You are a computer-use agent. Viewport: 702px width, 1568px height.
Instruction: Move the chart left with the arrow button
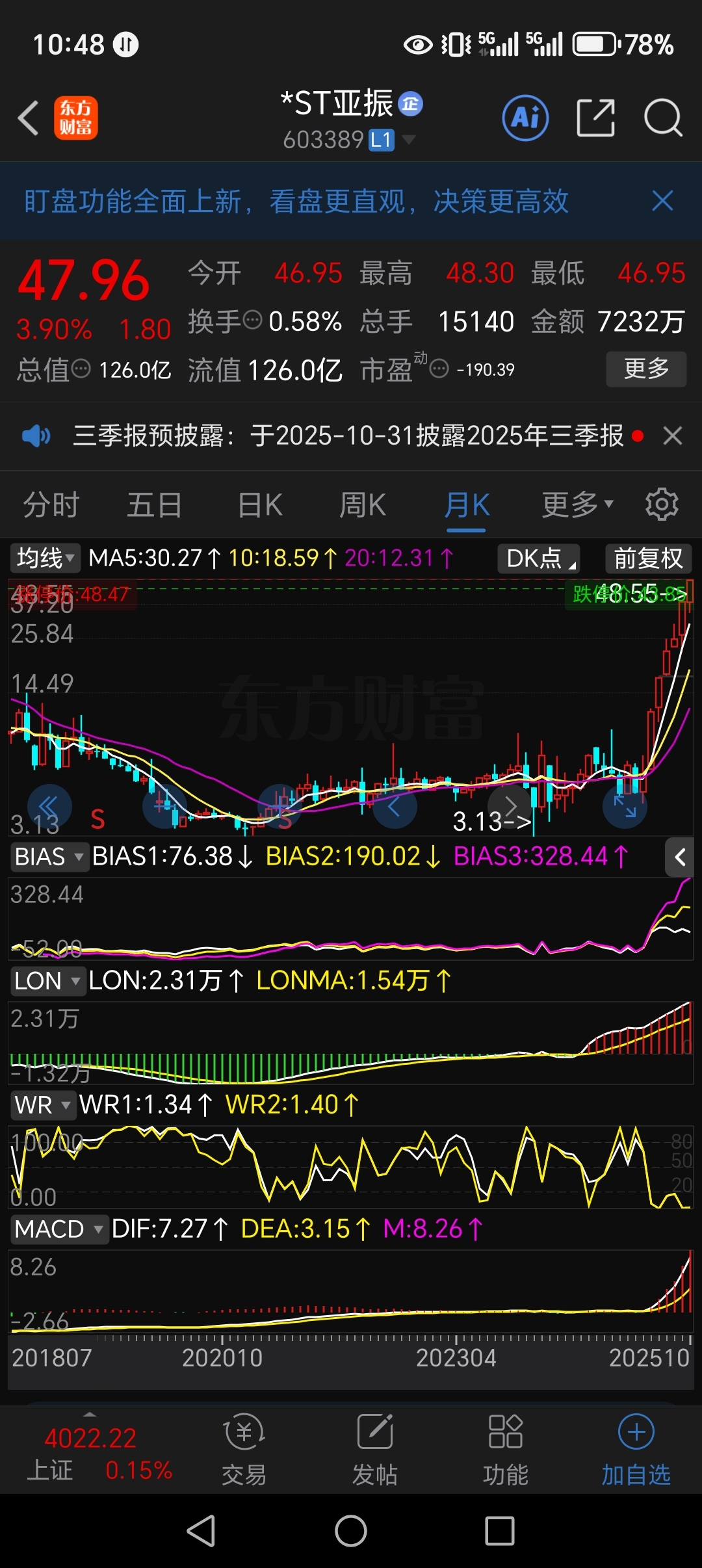click(x=395, y=806)
